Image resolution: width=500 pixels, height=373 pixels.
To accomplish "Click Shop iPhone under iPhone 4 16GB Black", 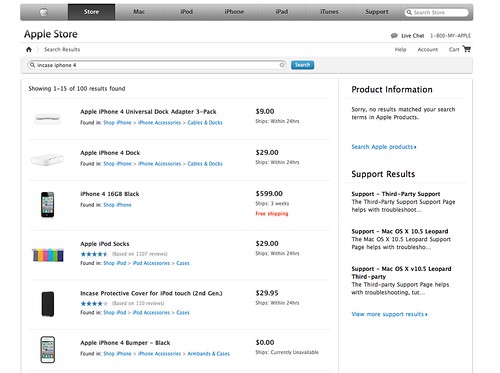I will (x=117, y=205).
